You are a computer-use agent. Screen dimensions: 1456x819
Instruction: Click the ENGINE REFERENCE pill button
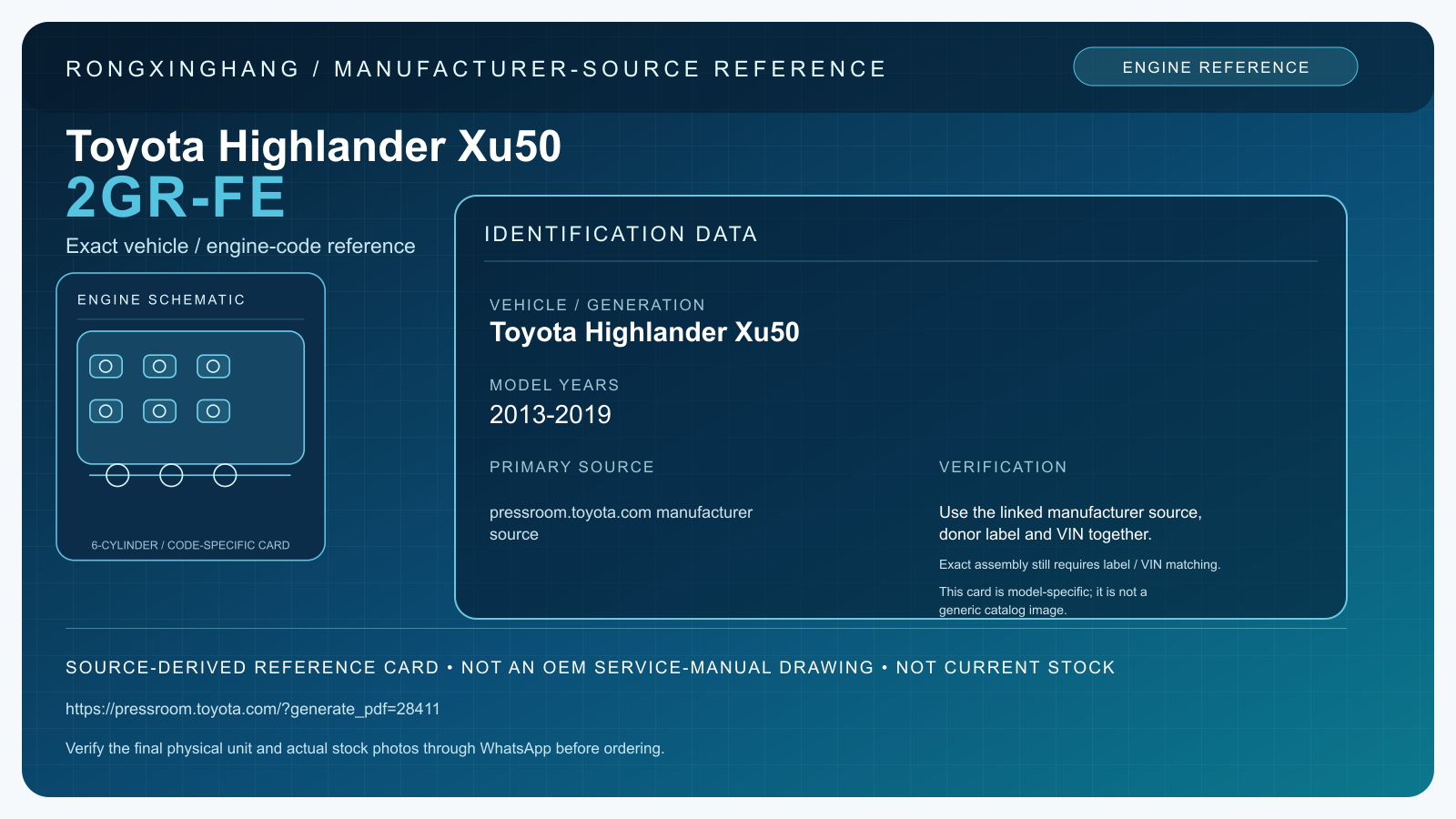pos(1215,67)
